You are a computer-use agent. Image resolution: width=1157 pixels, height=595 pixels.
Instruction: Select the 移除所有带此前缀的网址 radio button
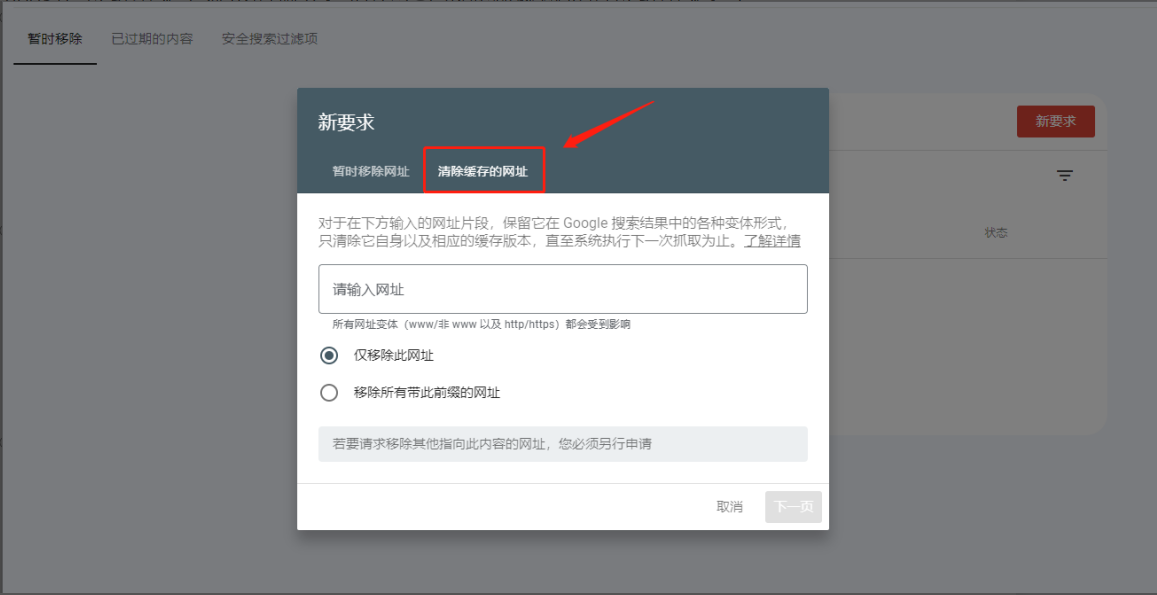click(329, 393)
